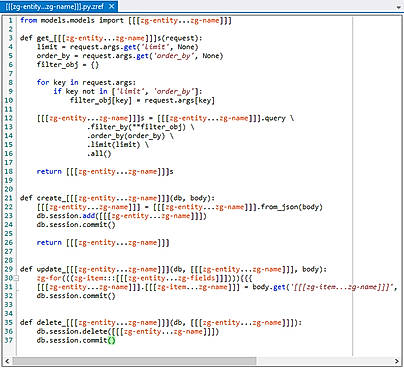Click the 'body.get' call on line 31
Viewport: 404px width, 368px height.
click(325, 287)
